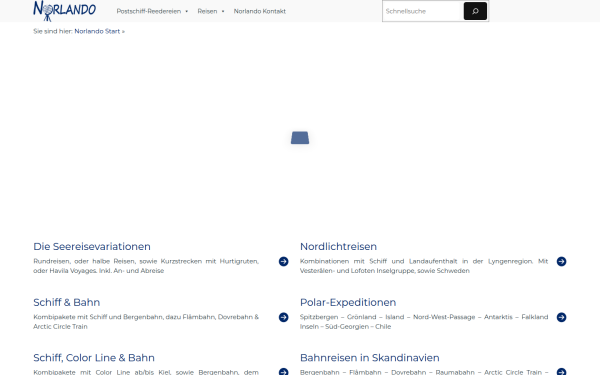
Task: Click the text 'Spitzbergen – Grönland – Island'
Action: (352, 317)
